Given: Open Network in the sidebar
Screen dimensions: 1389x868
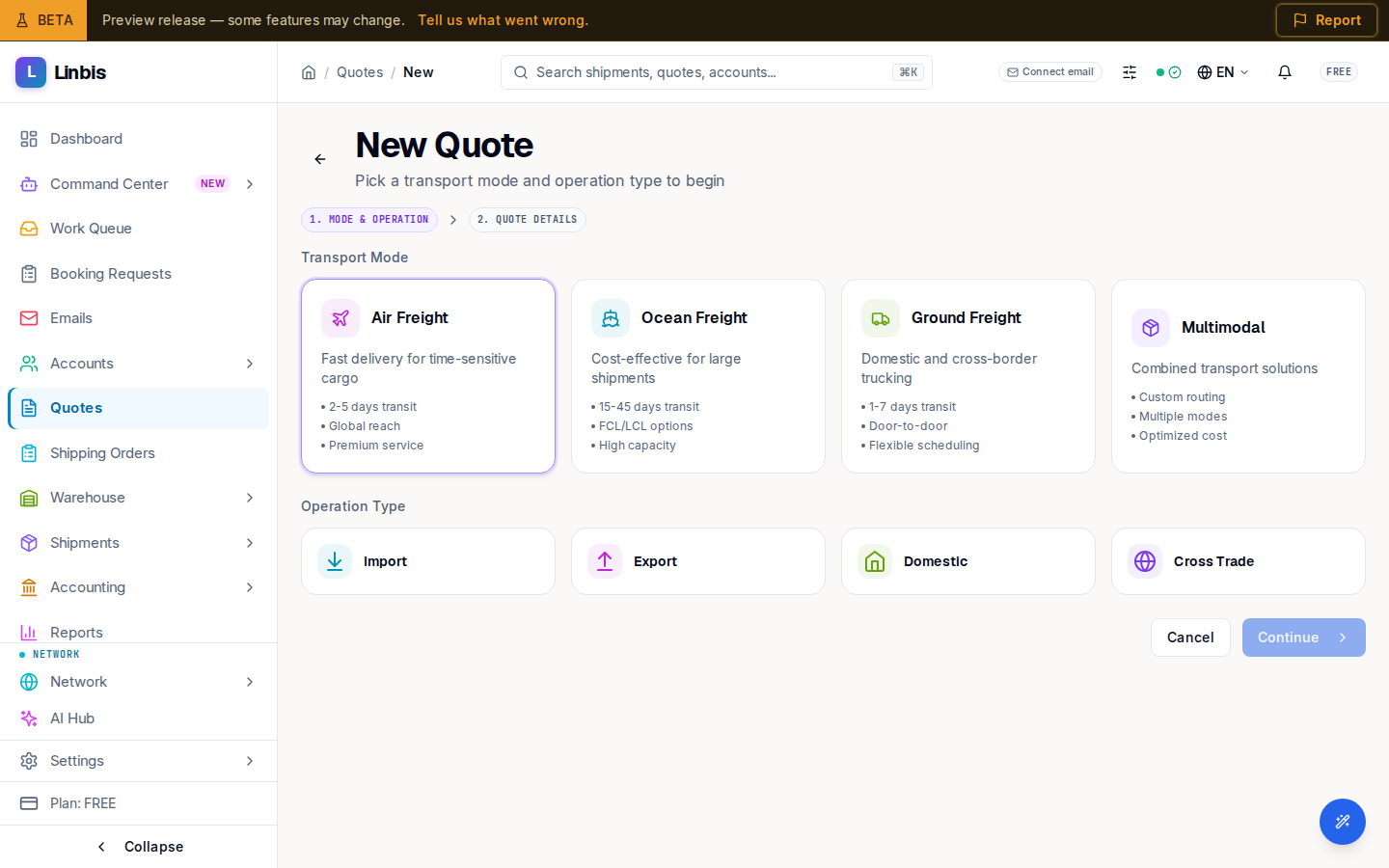Looking at the screenshot, I should [138, 682].
